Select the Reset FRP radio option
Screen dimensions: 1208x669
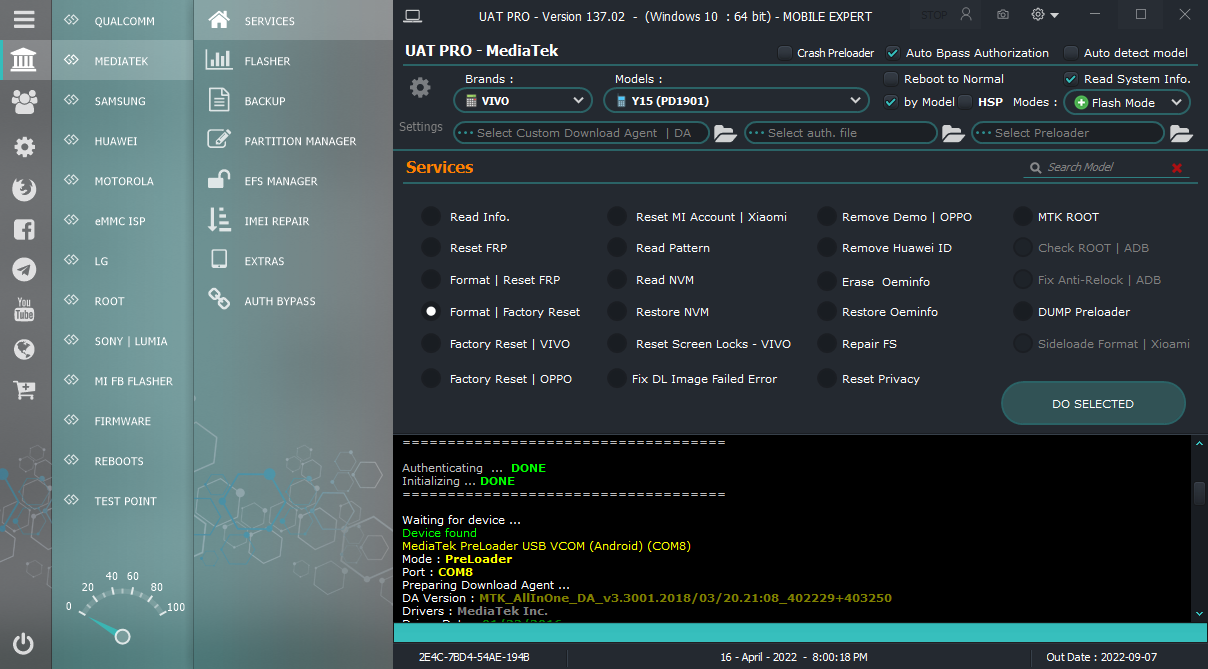pyautogui.click(x=431, y=248)
